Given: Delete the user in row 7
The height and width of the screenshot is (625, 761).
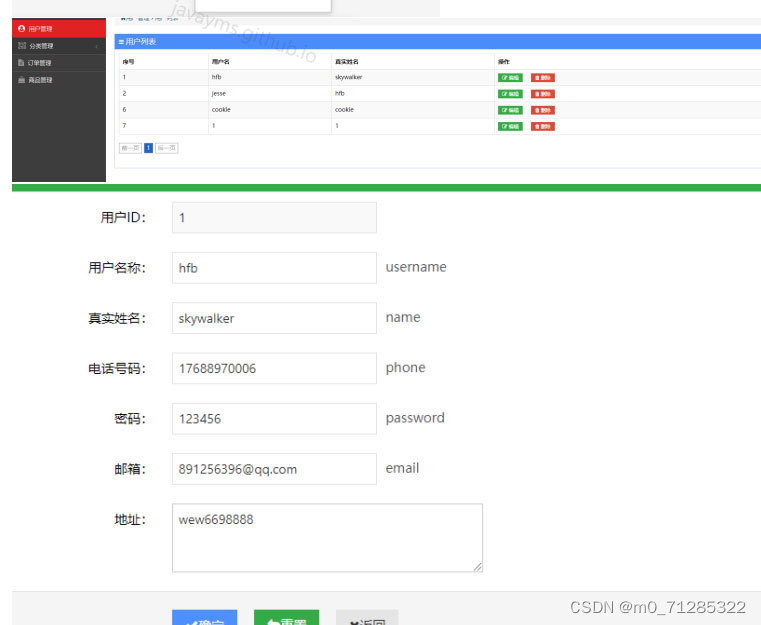Looking at the screenshot, I should (x=543, y=127).
